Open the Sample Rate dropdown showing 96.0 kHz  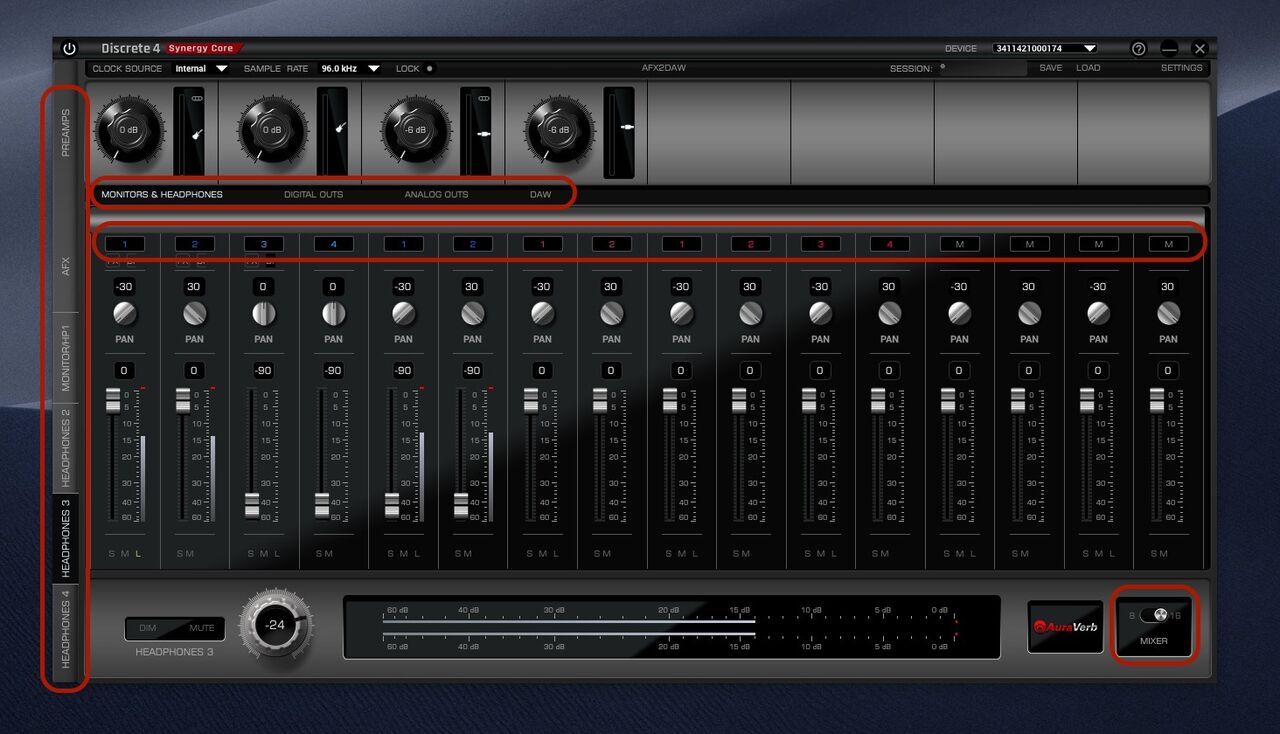[x=349, y=69]
